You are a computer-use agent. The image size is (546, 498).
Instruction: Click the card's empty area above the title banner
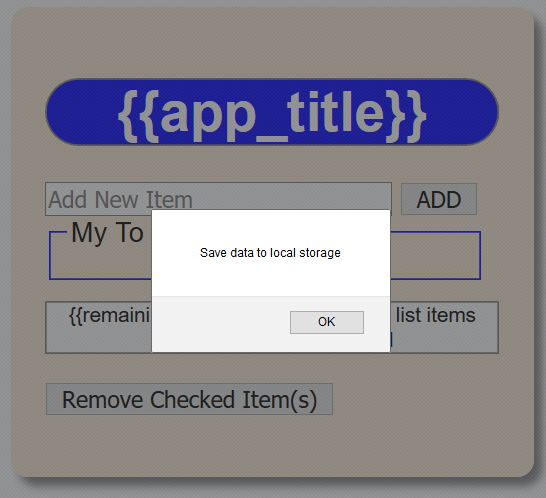coord(272,44)
